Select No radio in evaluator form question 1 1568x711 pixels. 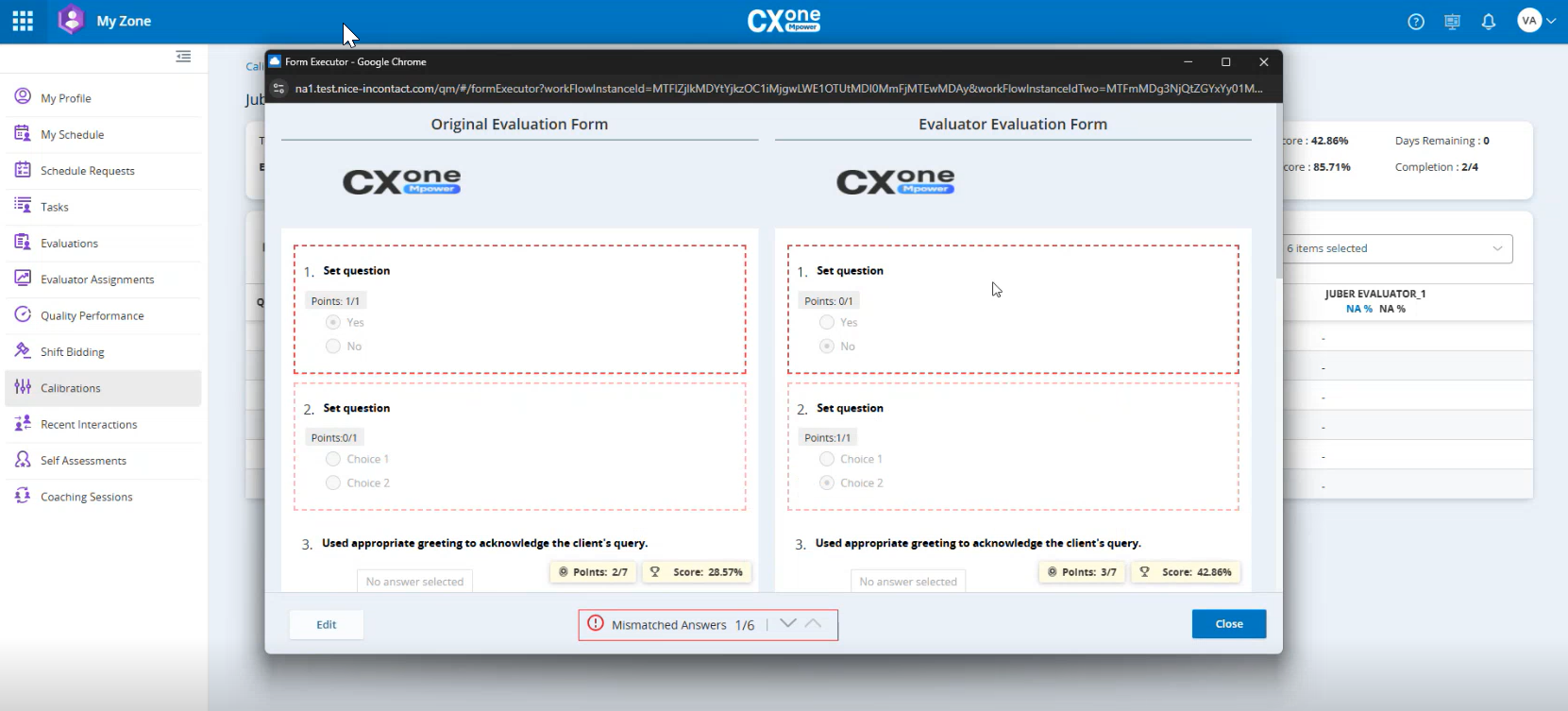pos(827,347)
